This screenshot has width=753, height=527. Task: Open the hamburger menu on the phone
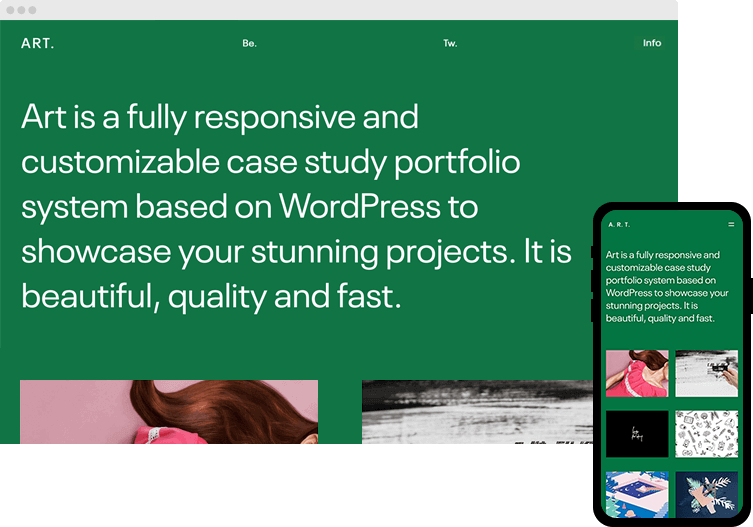click(731, 225)
